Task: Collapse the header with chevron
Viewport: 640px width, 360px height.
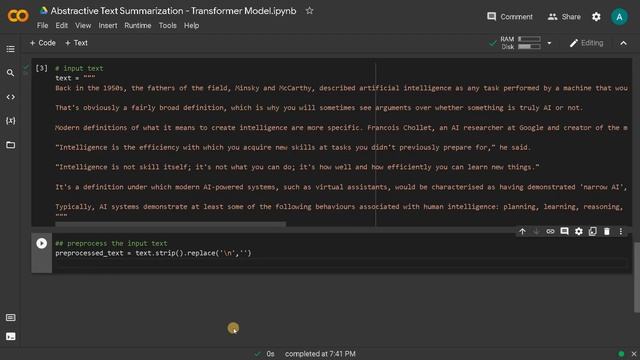Action: point(623,43)
